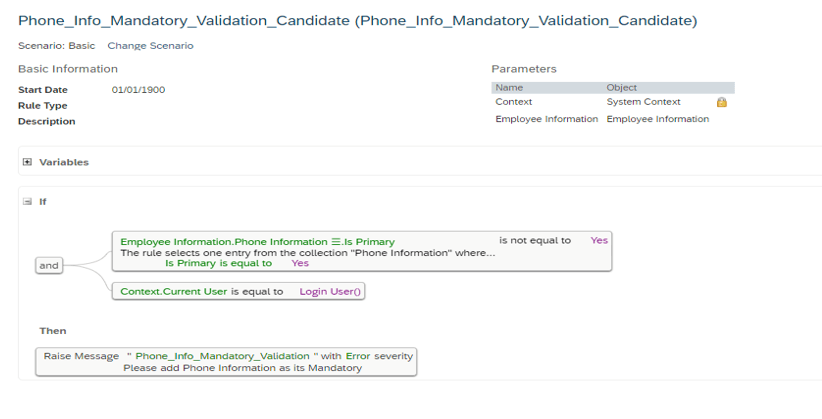Select the purple Yes value in first condition

599,240
